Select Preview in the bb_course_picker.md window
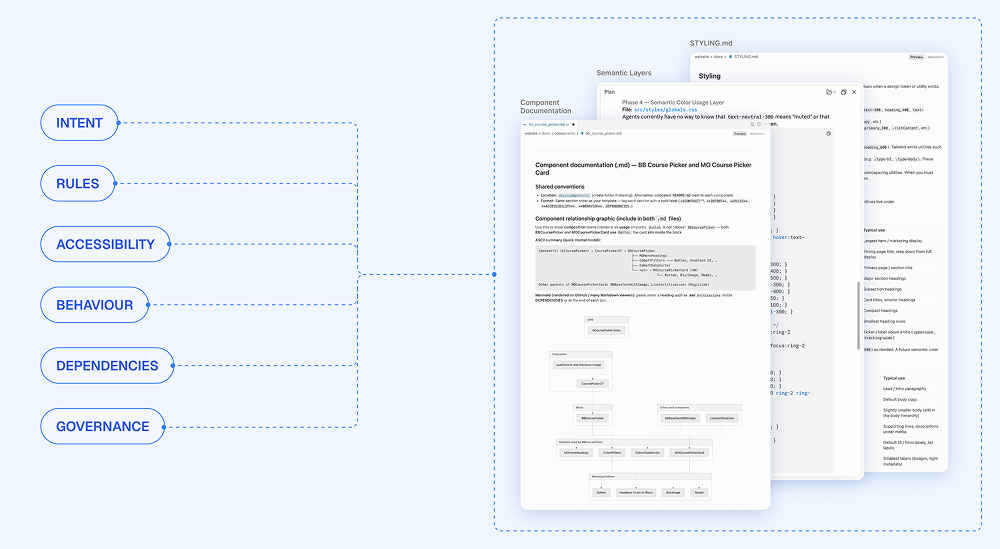 [740, 133]
